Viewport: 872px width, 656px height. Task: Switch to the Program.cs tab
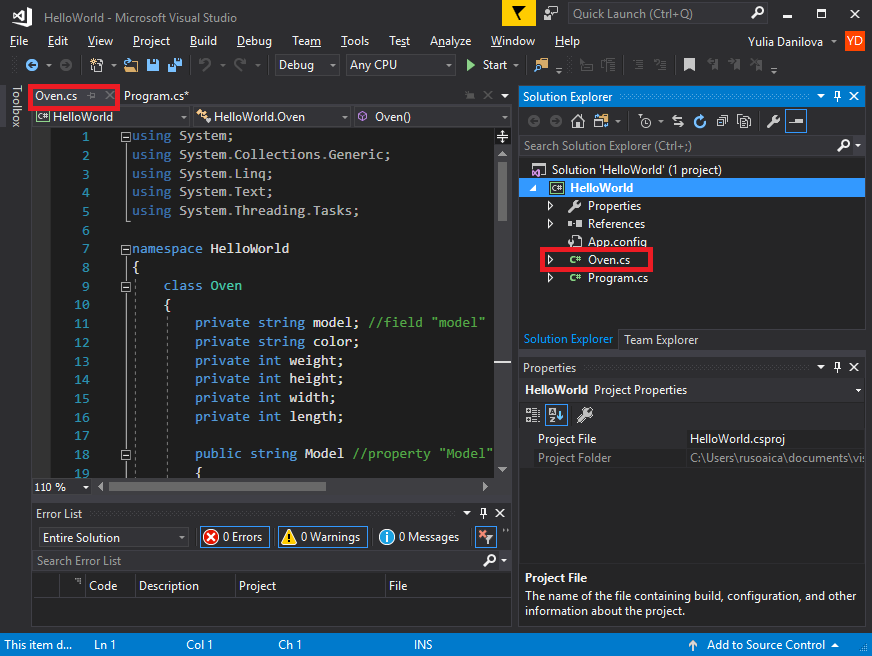point(157,96)
